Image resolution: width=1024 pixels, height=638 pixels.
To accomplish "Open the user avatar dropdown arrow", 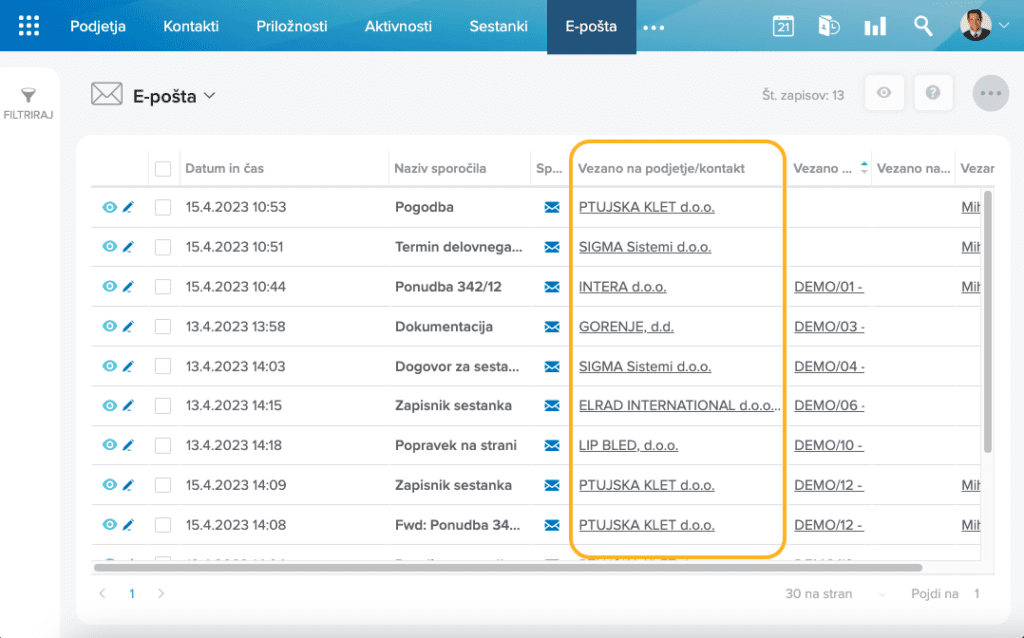I will pyautogui.click(x=1005, y=26).
